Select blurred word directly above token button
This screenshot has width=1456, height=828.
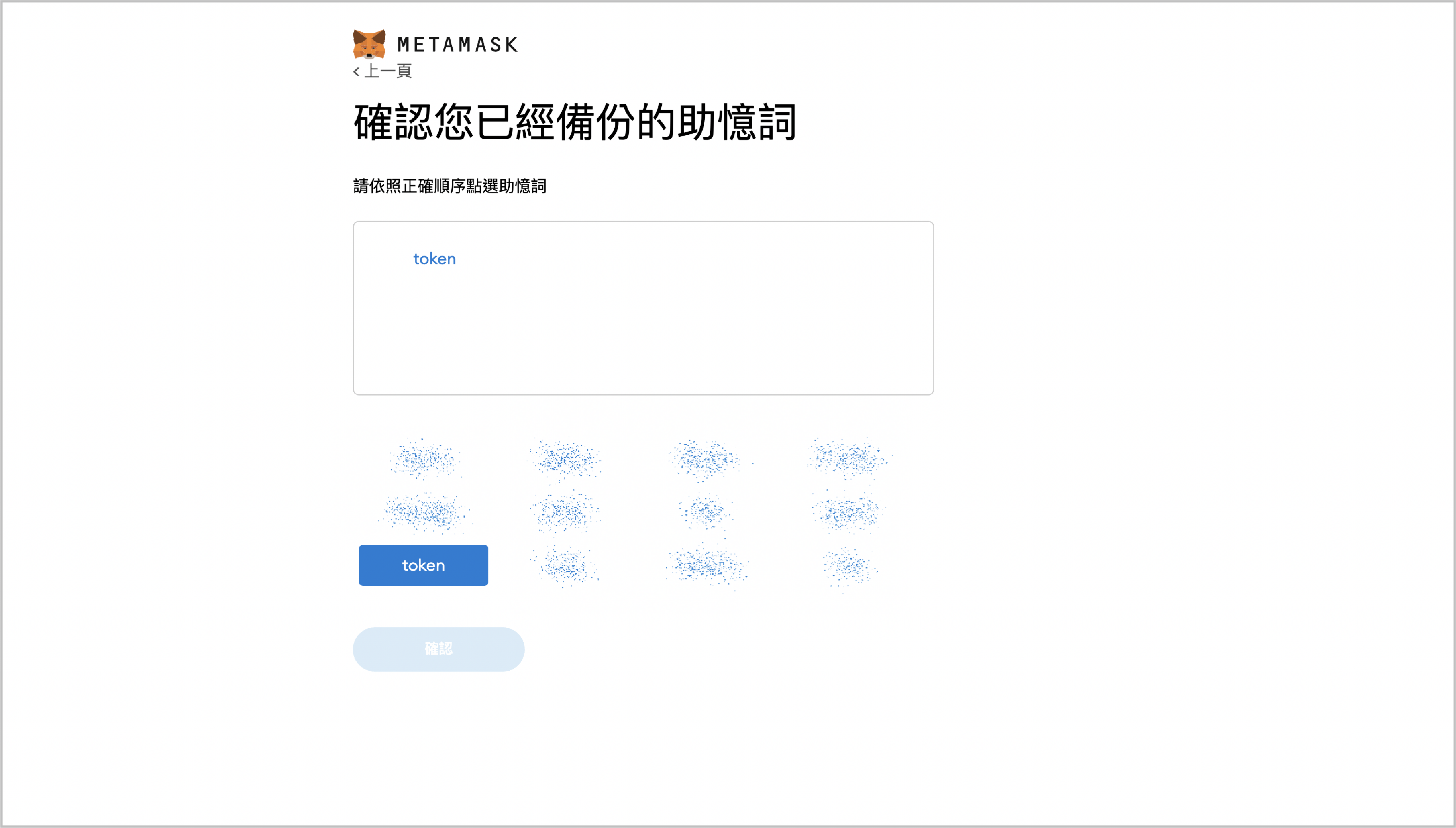pos(424,512)
